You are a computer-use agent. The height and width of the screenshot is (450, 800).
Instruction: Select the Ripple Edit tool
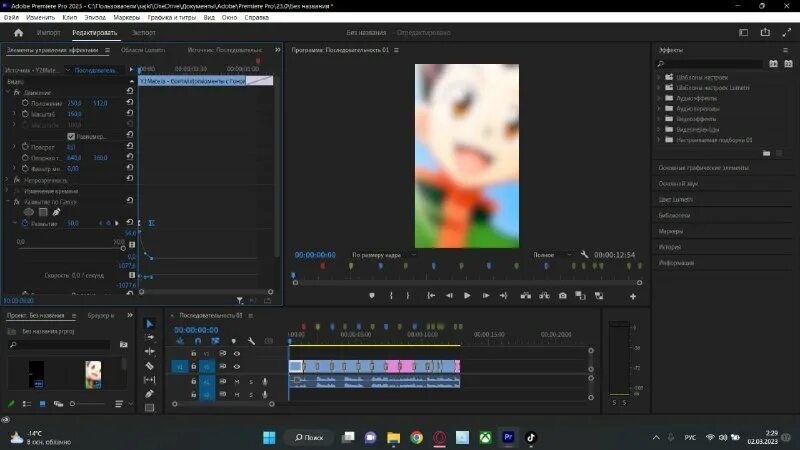(149, 352)
